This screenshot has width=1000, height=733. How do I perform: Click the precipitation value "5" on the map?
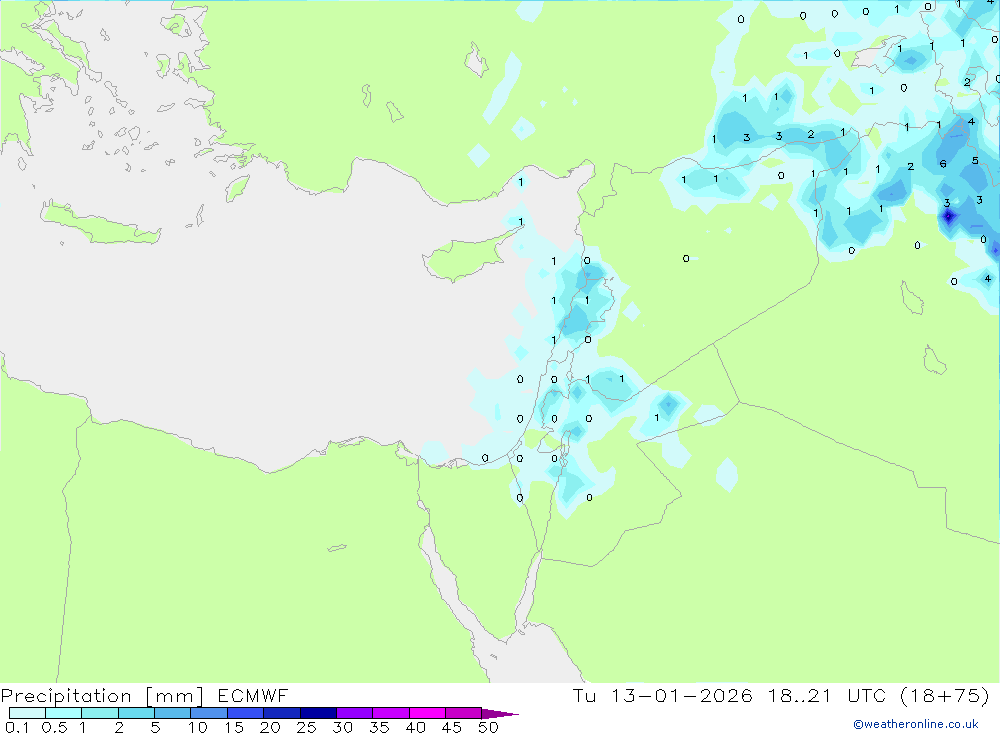click(975, 161)
